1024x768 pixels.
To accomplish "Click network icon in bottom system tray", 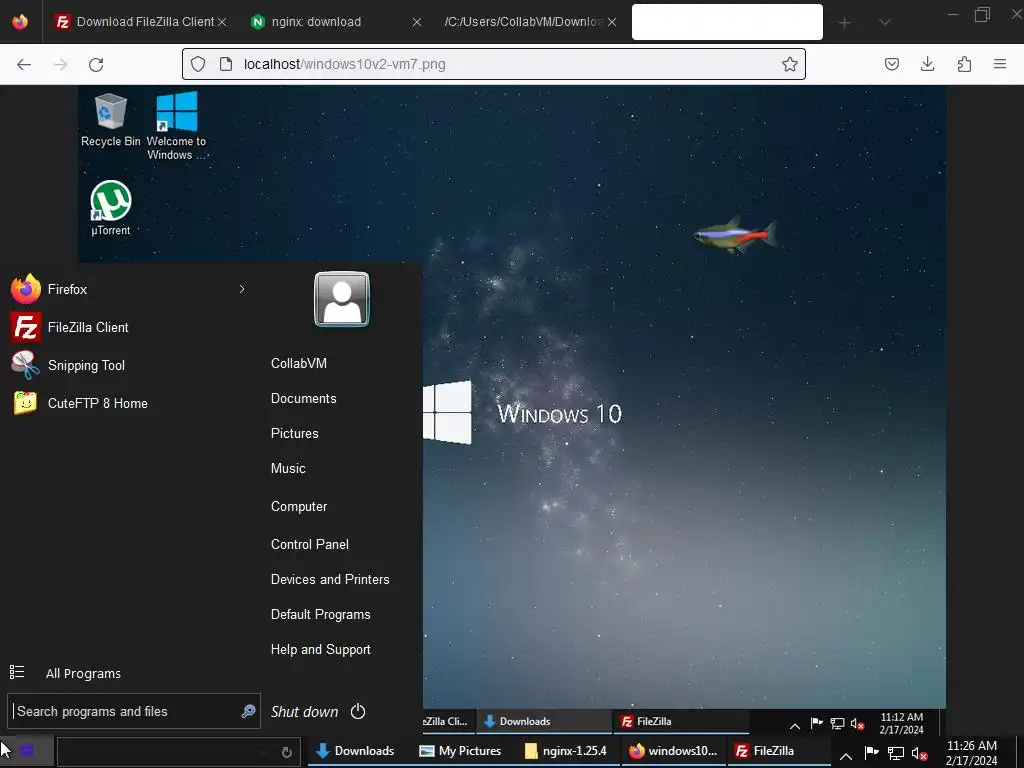I will [x=896, y=754].
